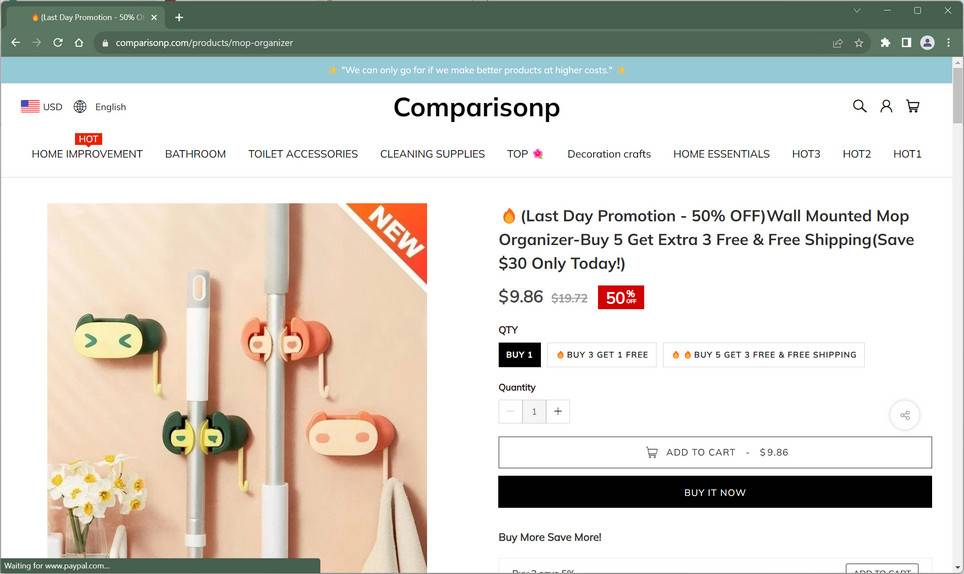Screen dimensions: 964x574
Task: Click the BUY IT NOW button
Action: click(x=715, y=492)
